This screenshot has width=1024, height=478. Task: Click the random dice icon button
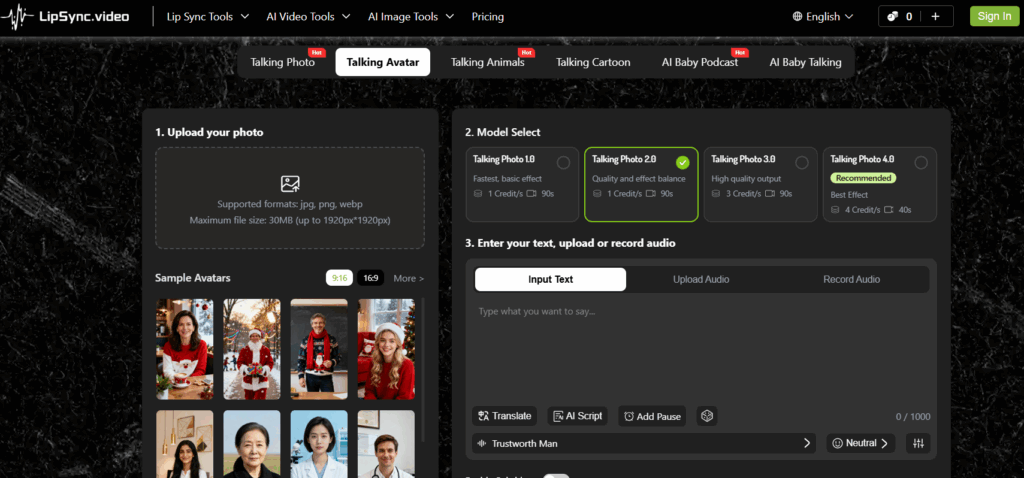pyautogui.click(x=707, y=416)
